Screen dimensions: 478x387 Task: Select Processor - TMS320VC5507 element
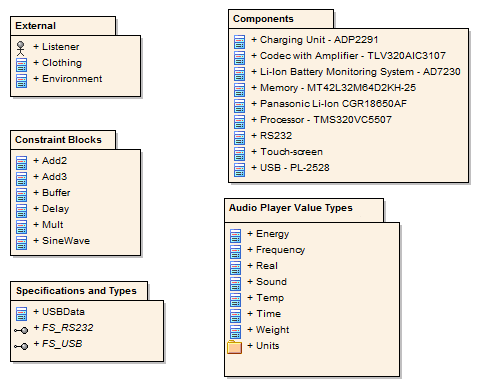(x=322, y=120)
